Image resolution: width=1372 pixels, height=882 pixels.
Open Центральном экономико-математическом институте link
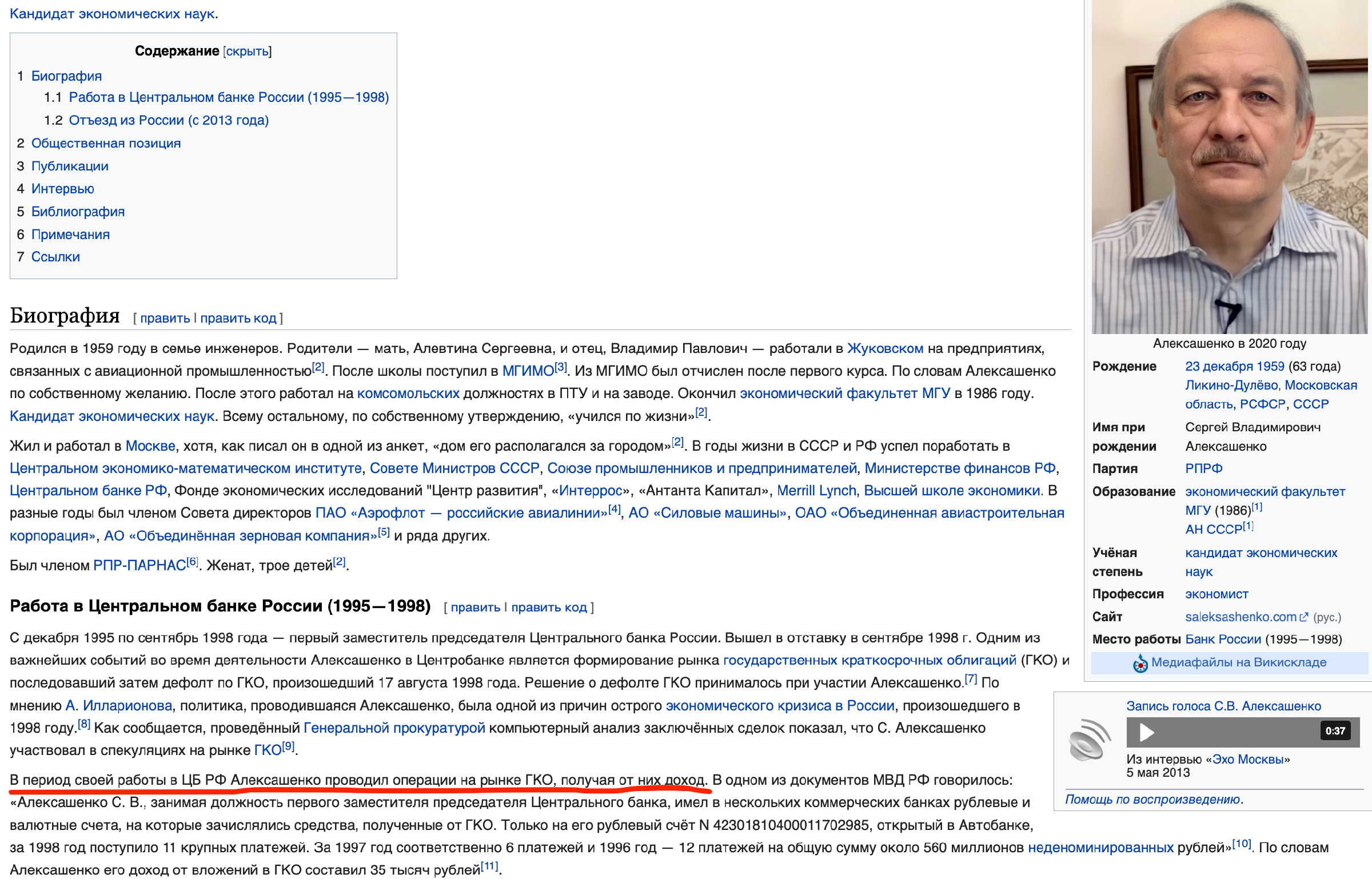(x=185, y=468)
